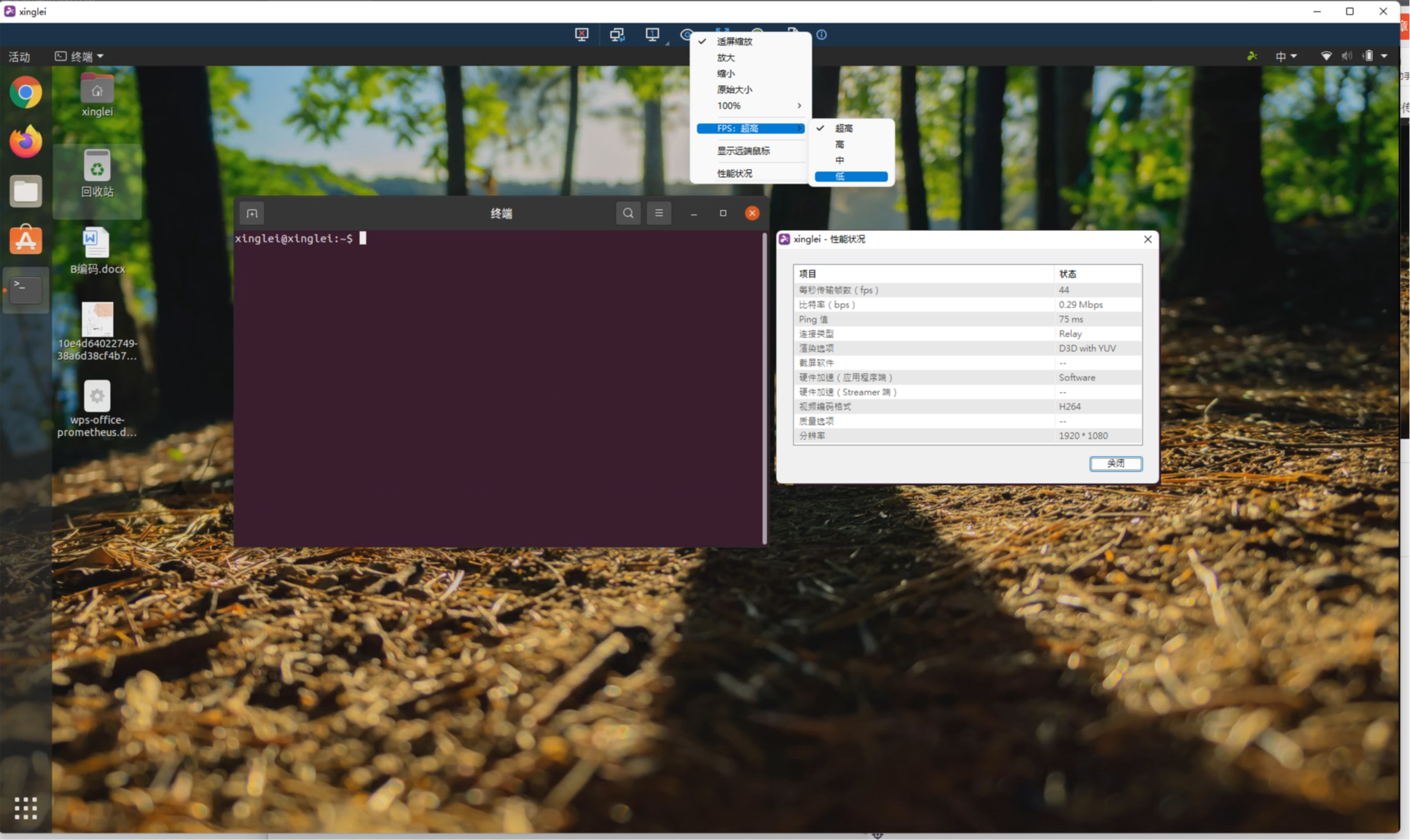Open the 中 input method dropdown

(x=1286, y=56)
